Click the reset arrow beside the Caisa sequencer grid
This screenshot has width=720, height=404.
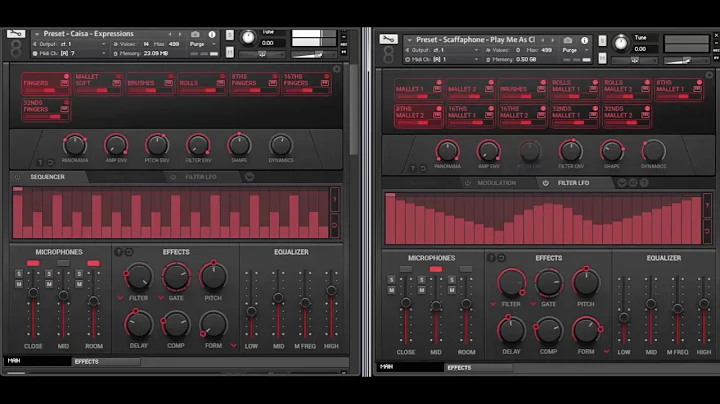tap(335, 225)
